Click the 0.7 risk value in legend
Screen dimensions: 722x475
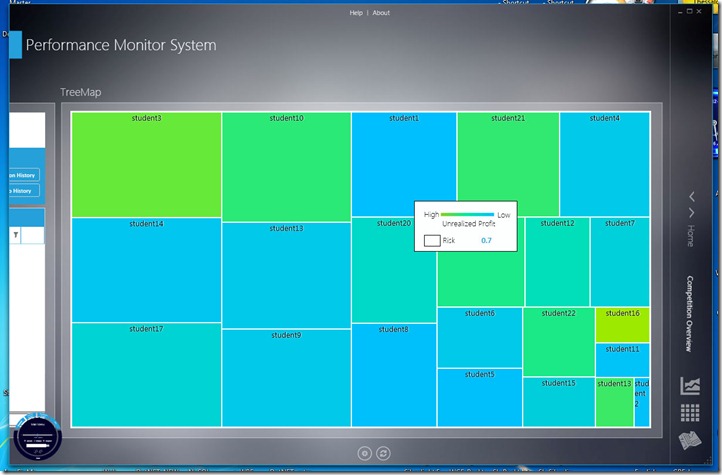(486, 240)
